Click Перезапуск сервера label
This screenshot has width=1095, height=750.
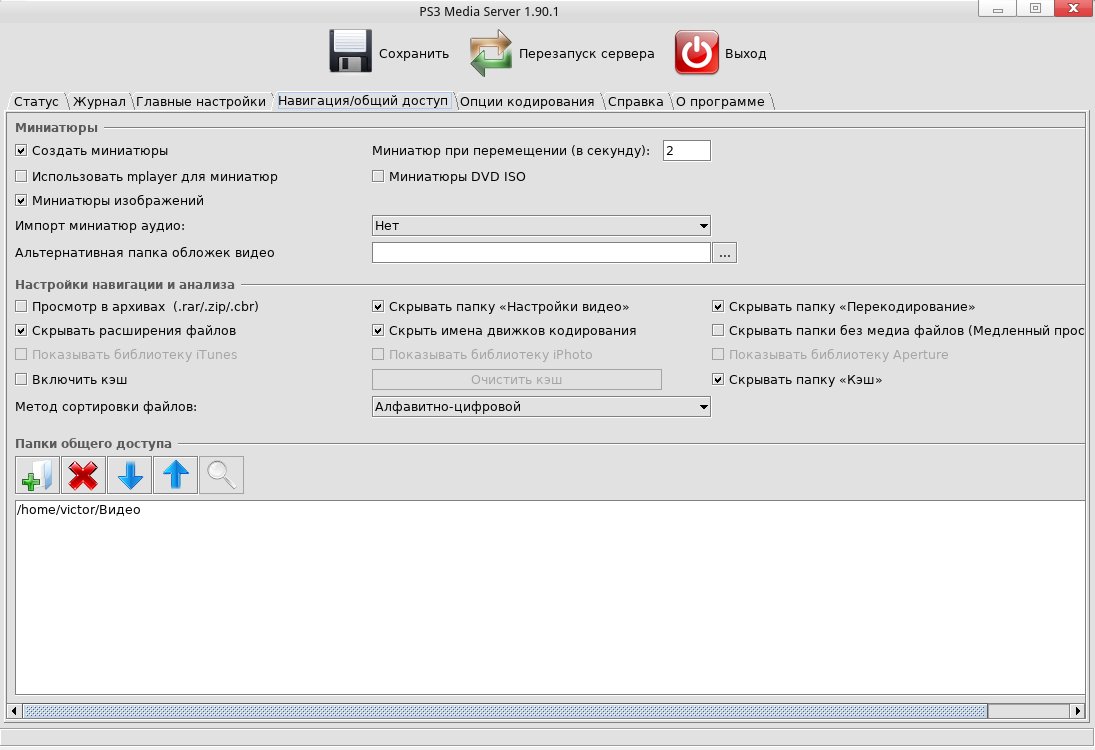click(x=587, y=53)
